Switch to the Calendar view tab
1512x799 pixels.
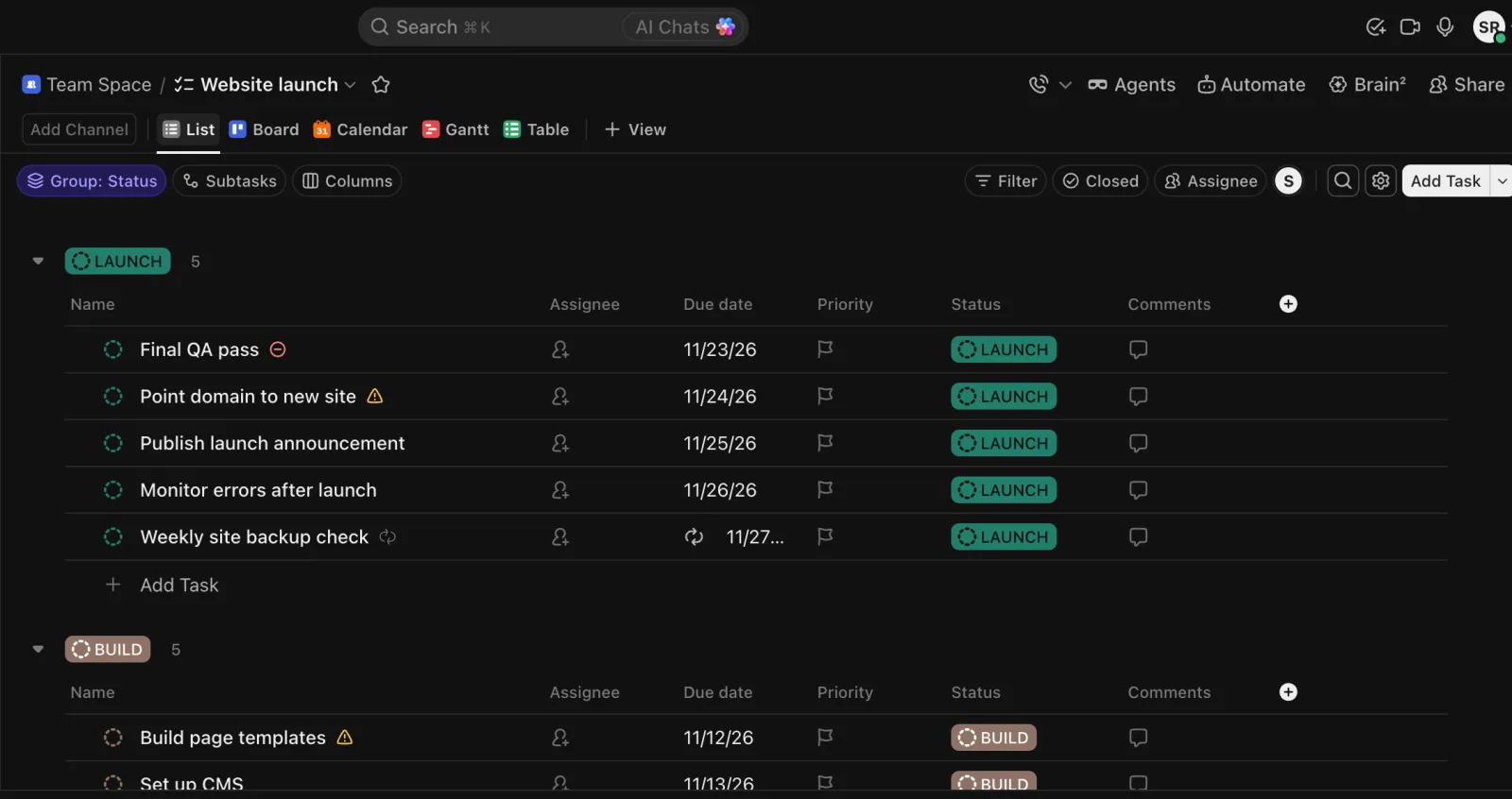point(360,129)
